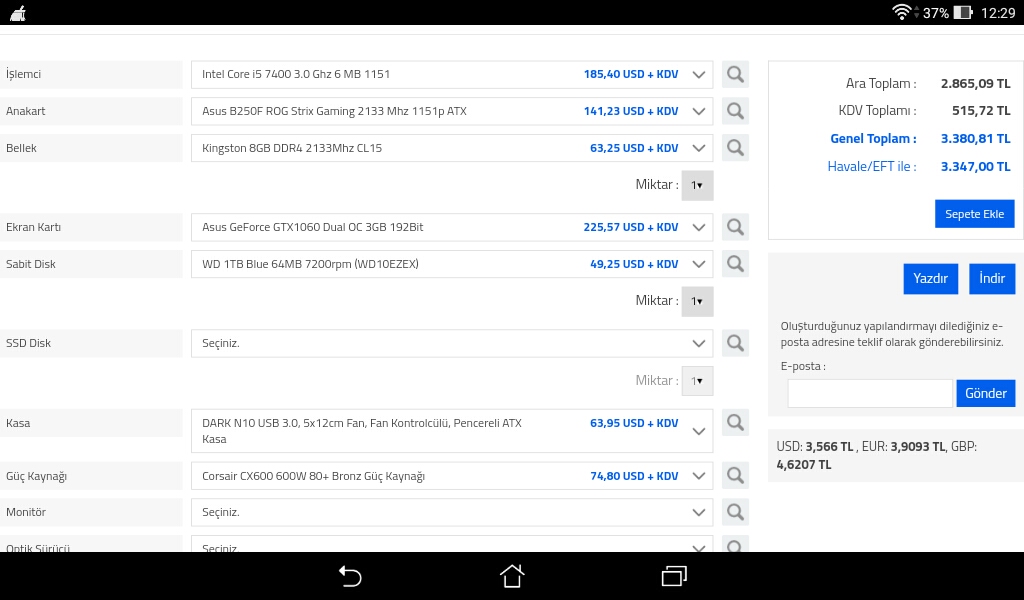
Task: Search processors with İşlemci magnifier icon
Action: [735, 74]
